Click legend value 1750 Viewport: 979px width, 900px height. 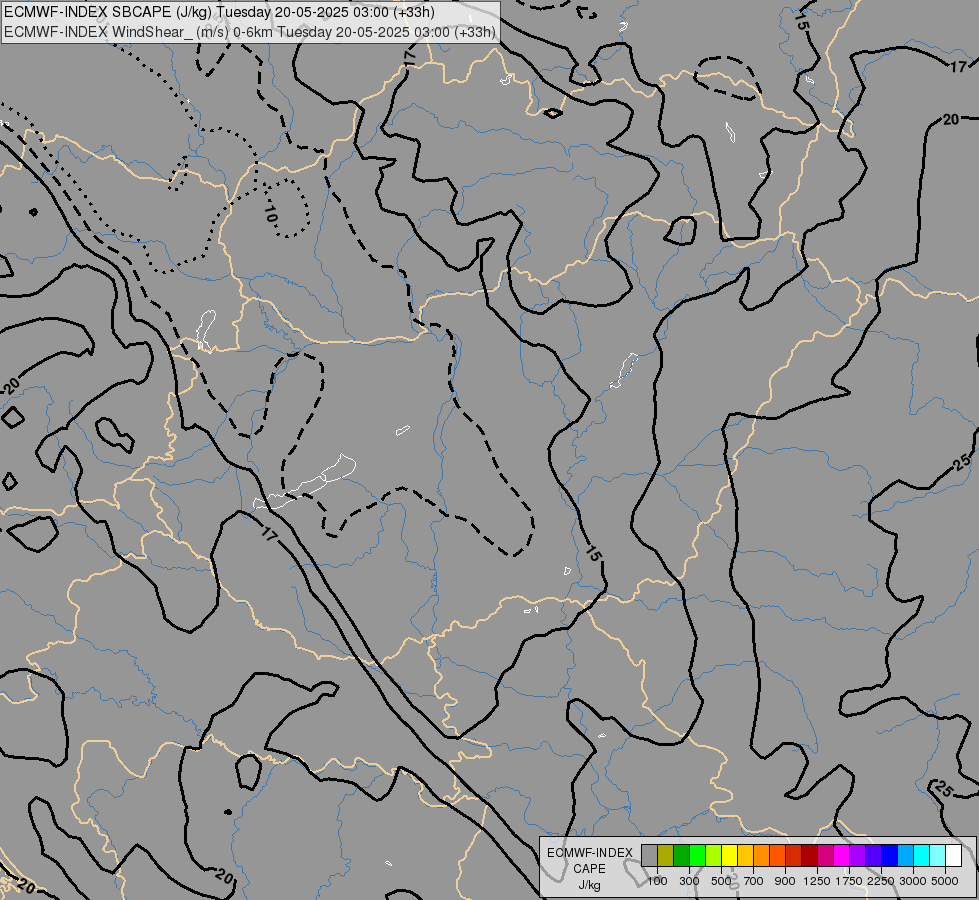[849, 881]
